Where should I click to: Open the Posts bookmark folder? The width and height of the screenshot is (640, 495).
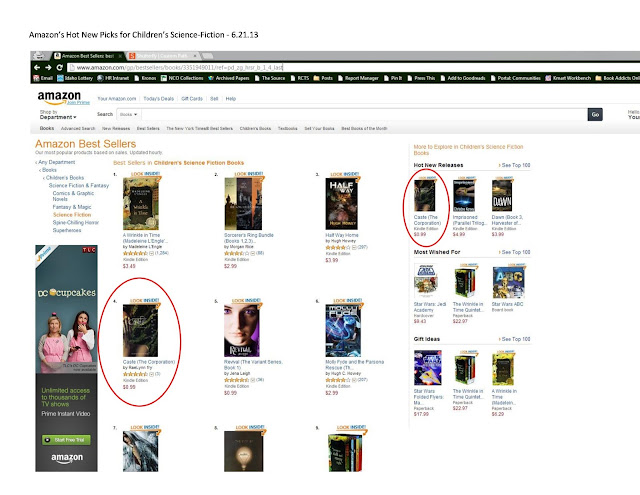point(323,78)
